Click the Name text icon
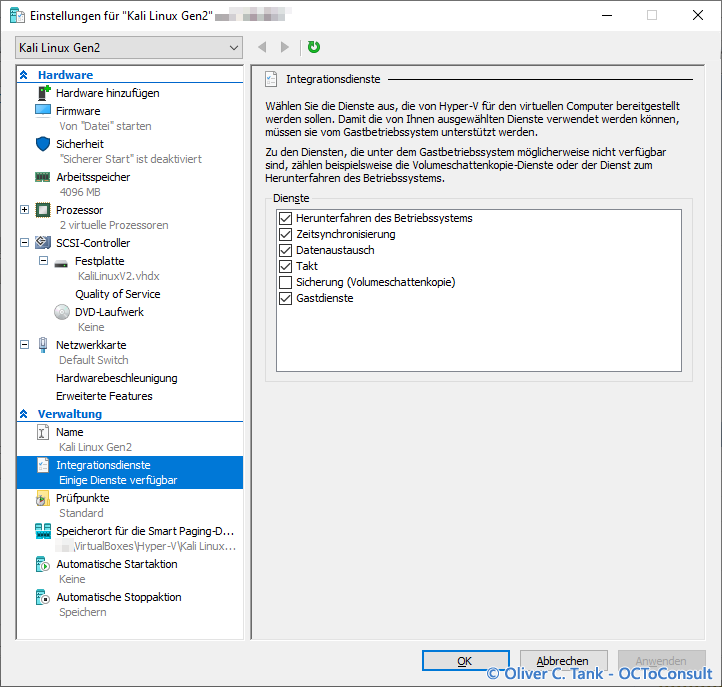This screenshot has width=722, height=687. click(x=43, y=432)
